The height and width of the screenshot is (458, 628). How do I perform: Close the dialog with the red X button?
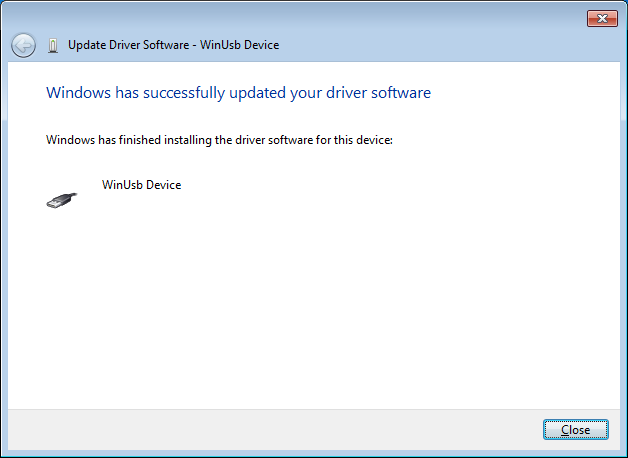point(602,18)
